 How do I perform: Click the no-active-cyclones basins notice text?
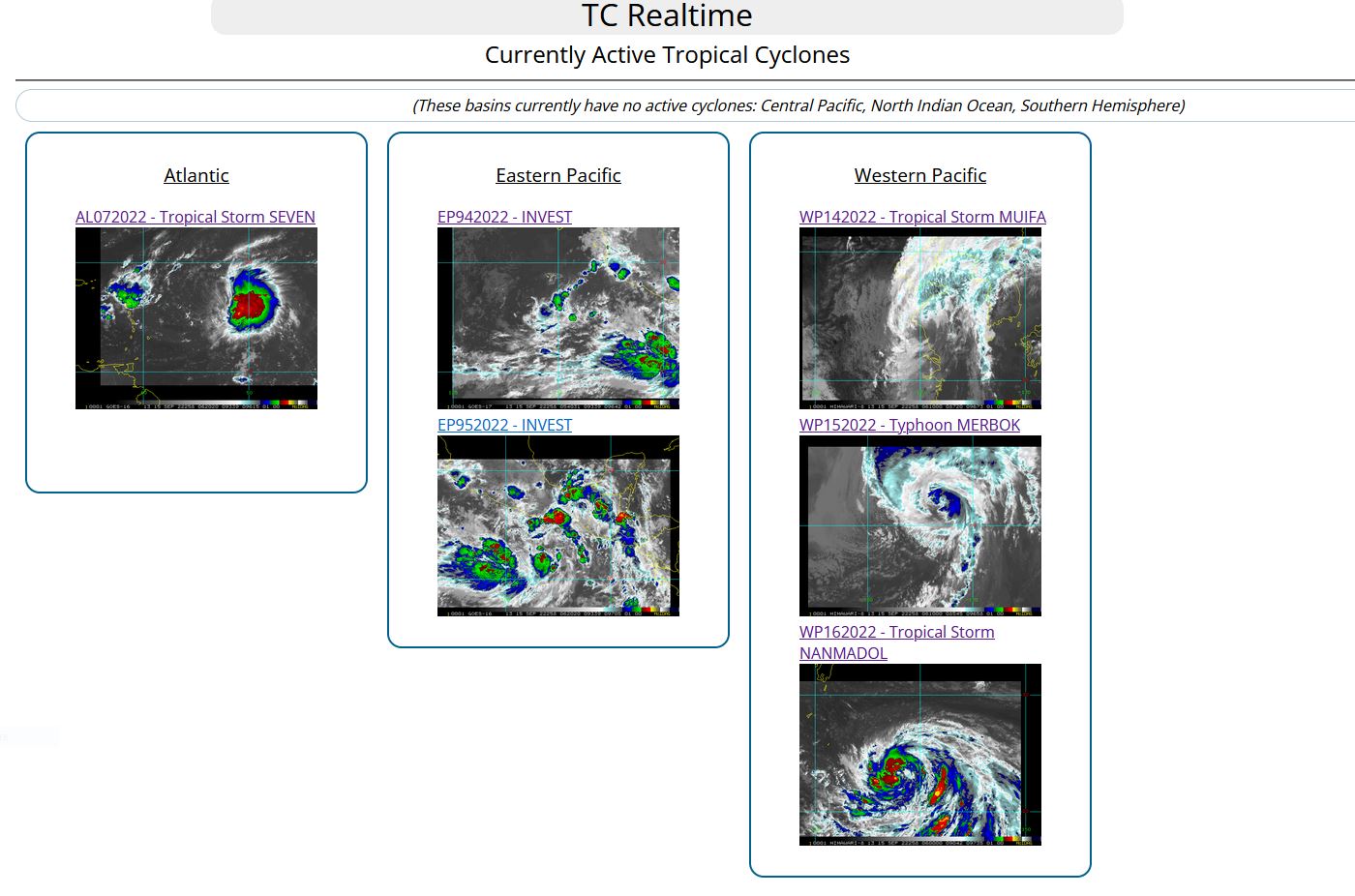point(798,105)
